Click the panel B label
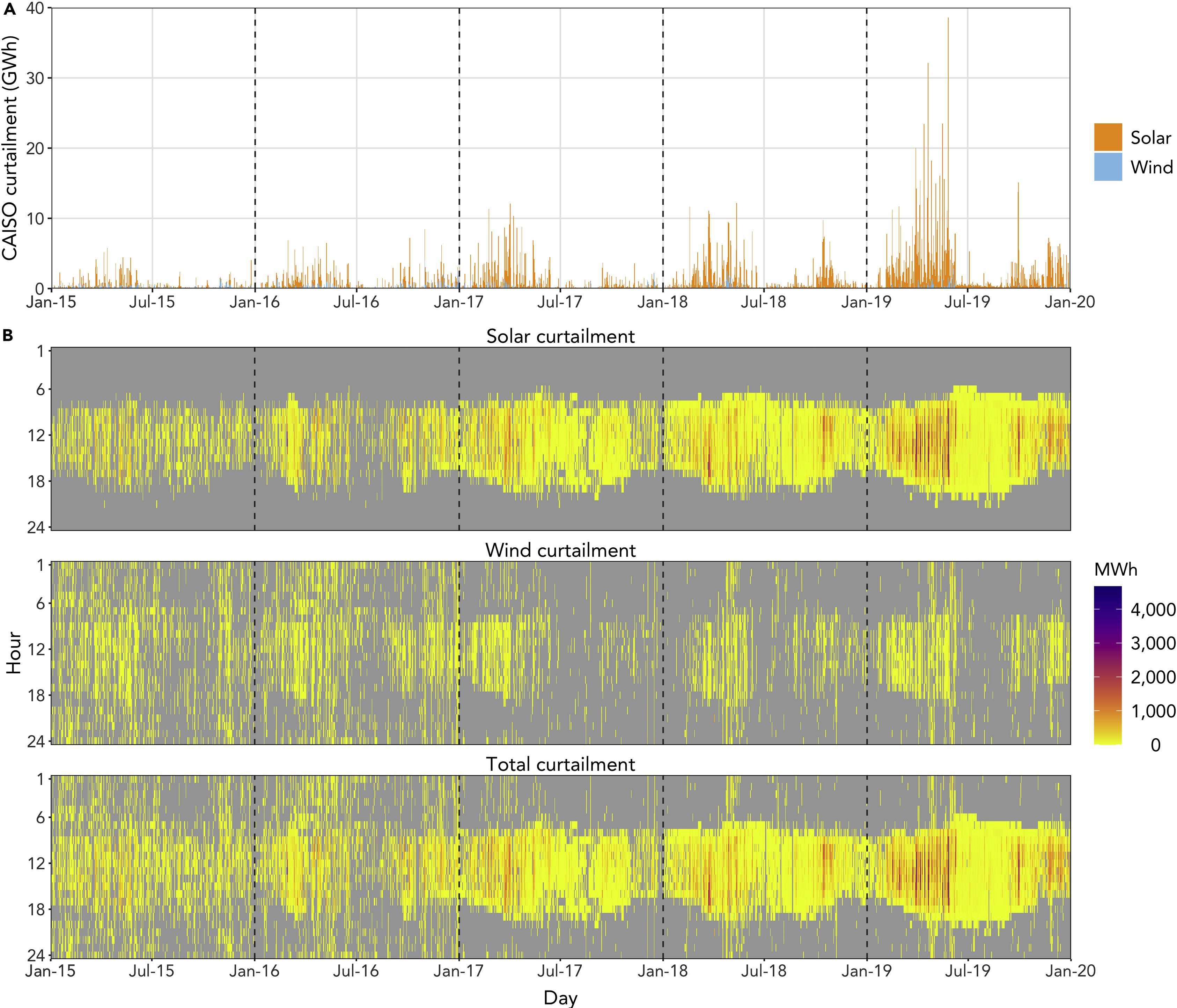Viewport: 1177px width, 1008px height. coord(7,335)
